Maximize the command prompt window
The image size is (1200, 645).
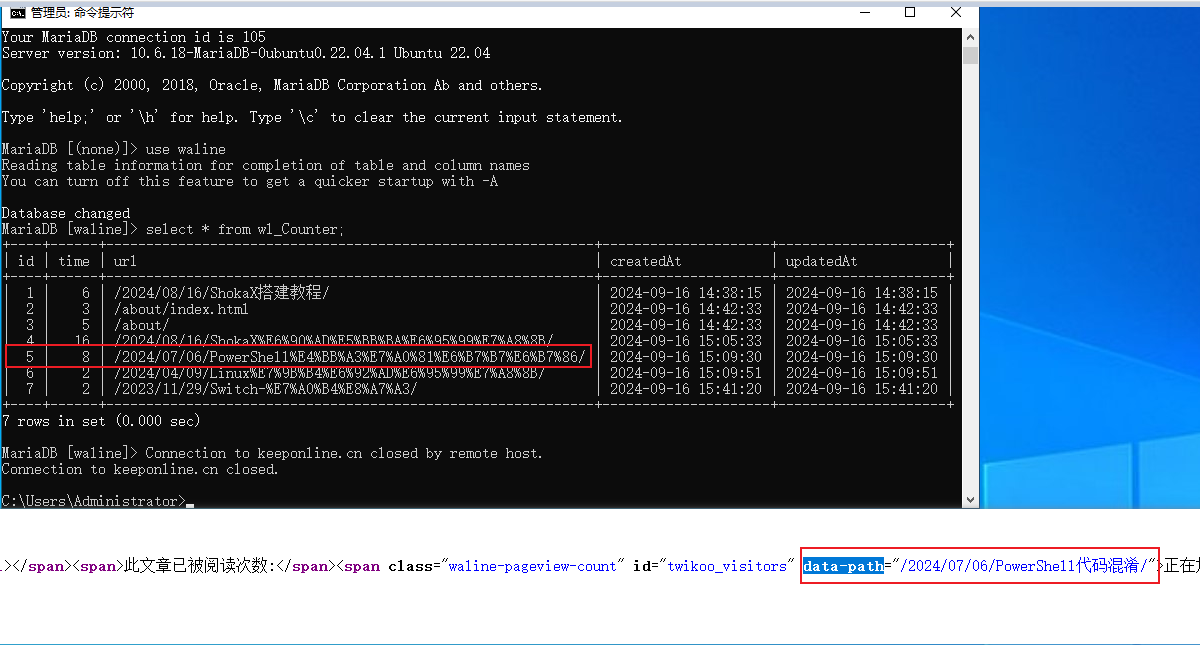tap(910, 12)
